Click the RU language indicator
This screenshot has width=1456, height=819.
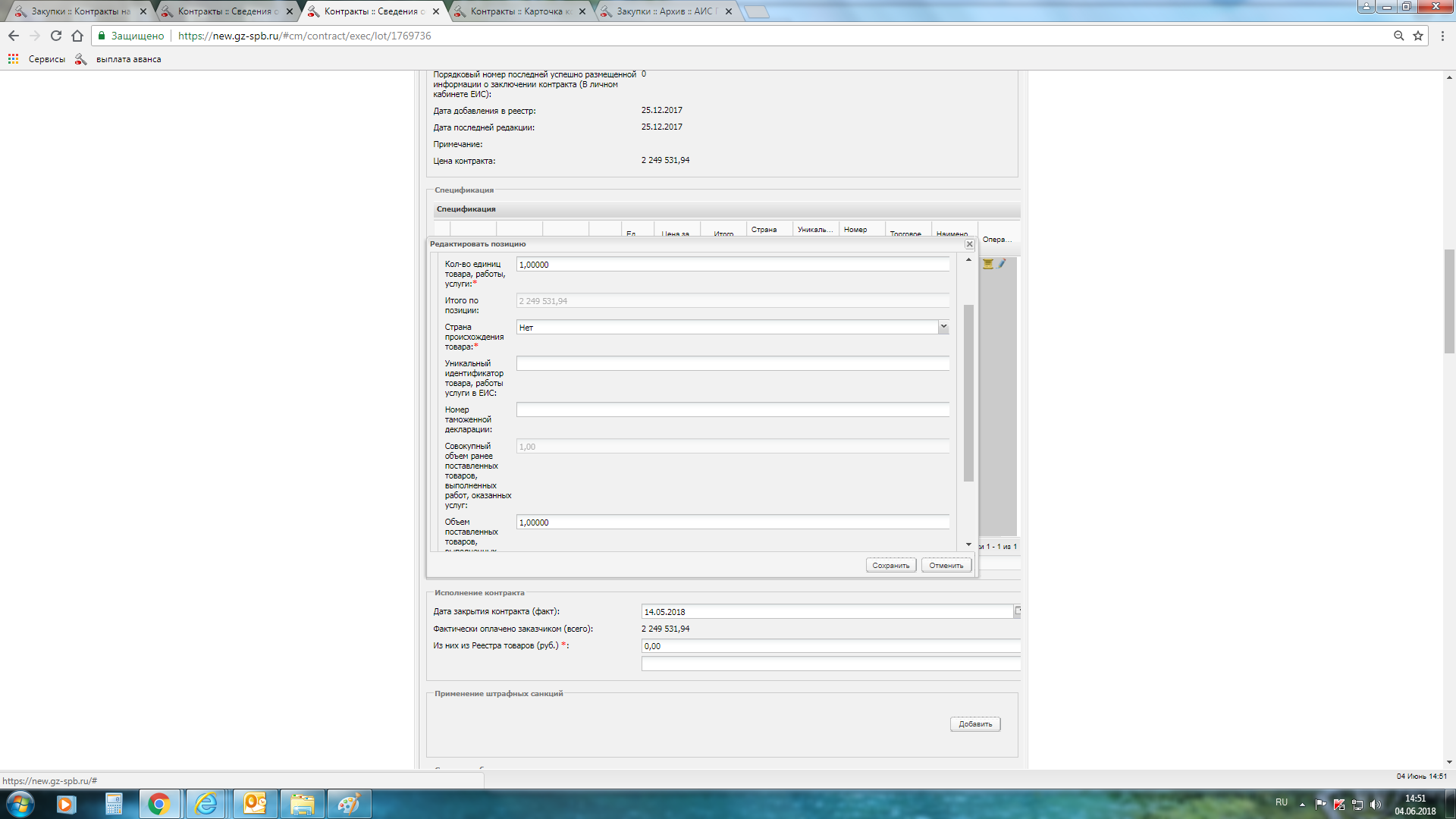point(1282,802)
